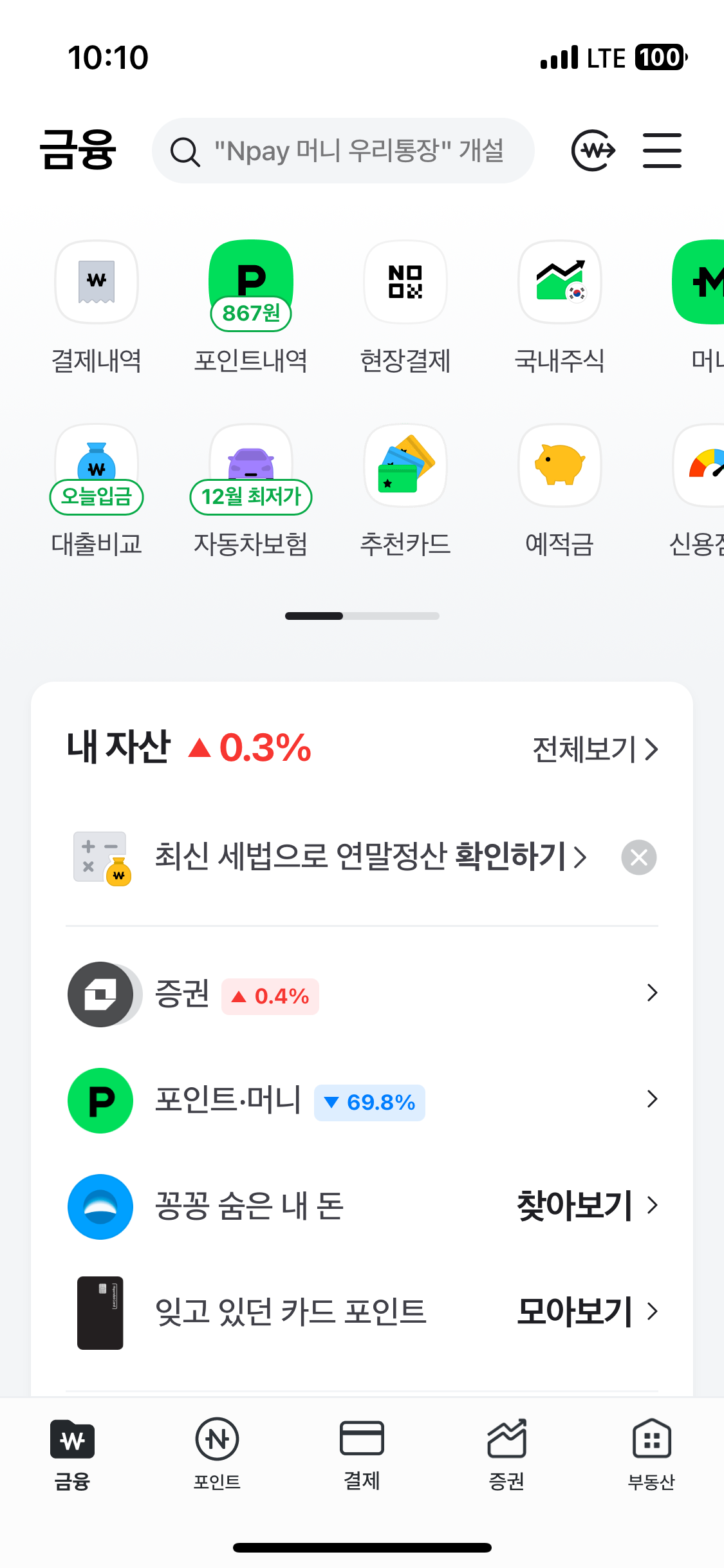Tap the won transfer icon in header
Viewport: 724px width, 1568px height.
[x=593, y=151]
